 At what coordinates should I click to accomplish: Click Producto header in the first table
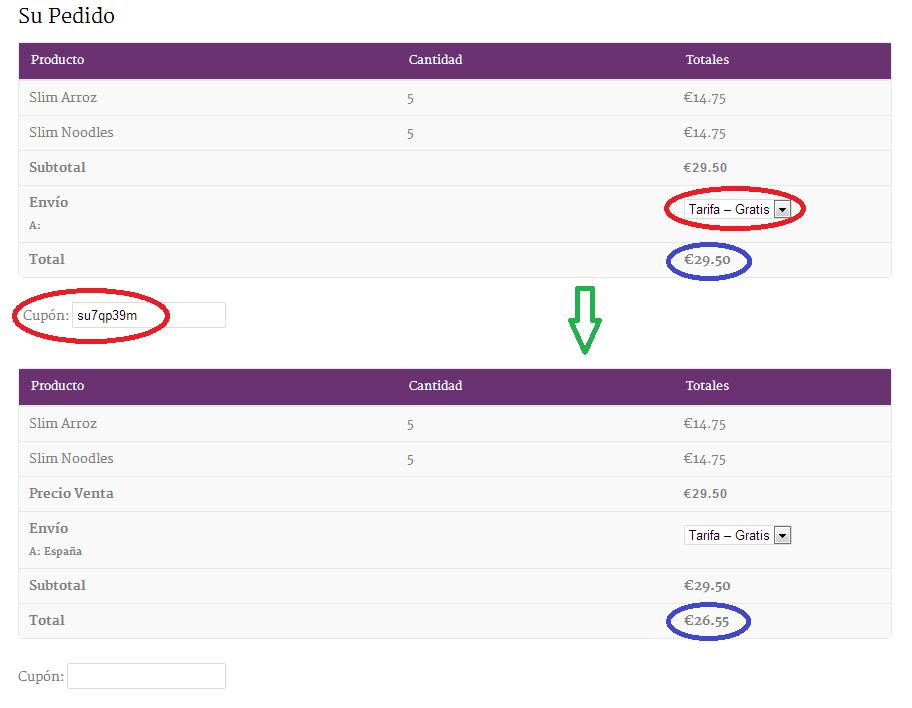pyautogui.click(x=57, y=60)
